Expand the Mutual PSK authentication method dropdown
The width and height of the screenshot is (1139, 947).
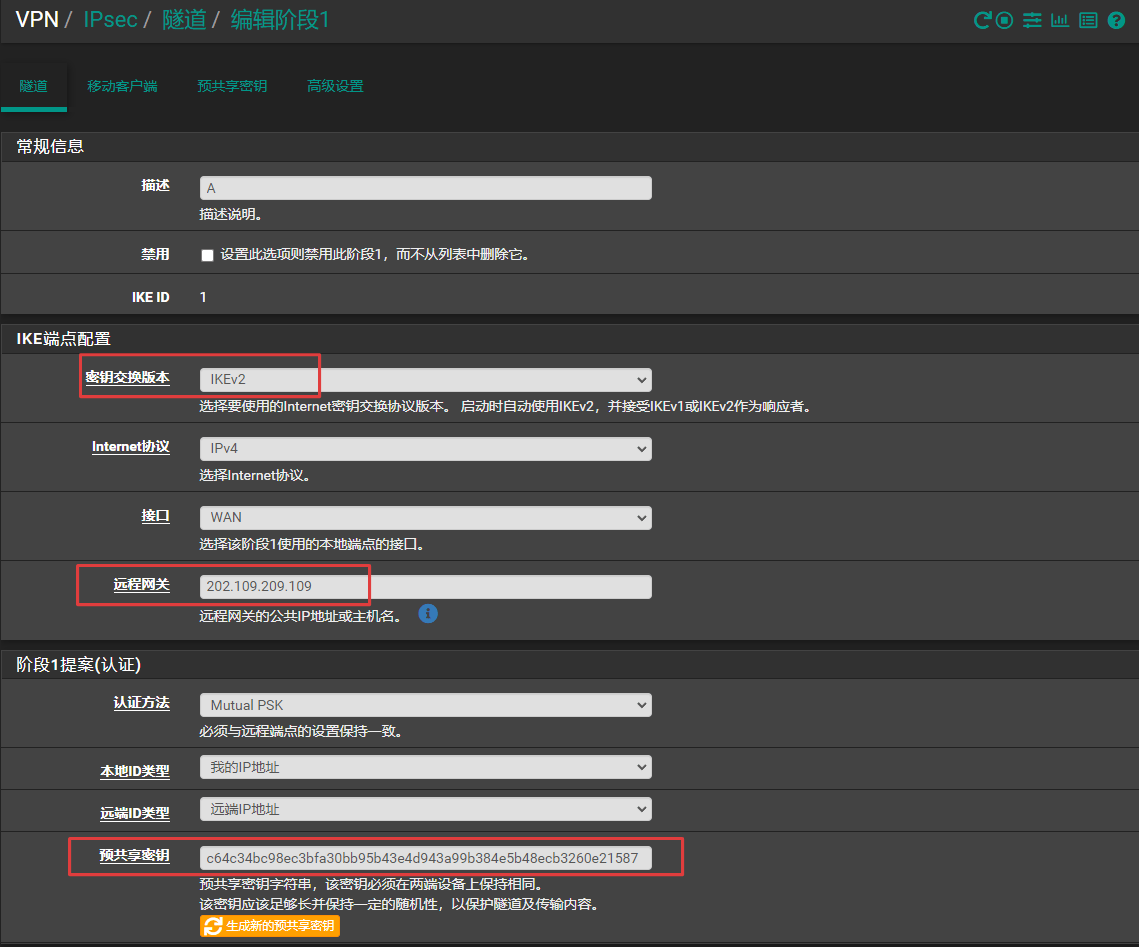click(425, 705)
